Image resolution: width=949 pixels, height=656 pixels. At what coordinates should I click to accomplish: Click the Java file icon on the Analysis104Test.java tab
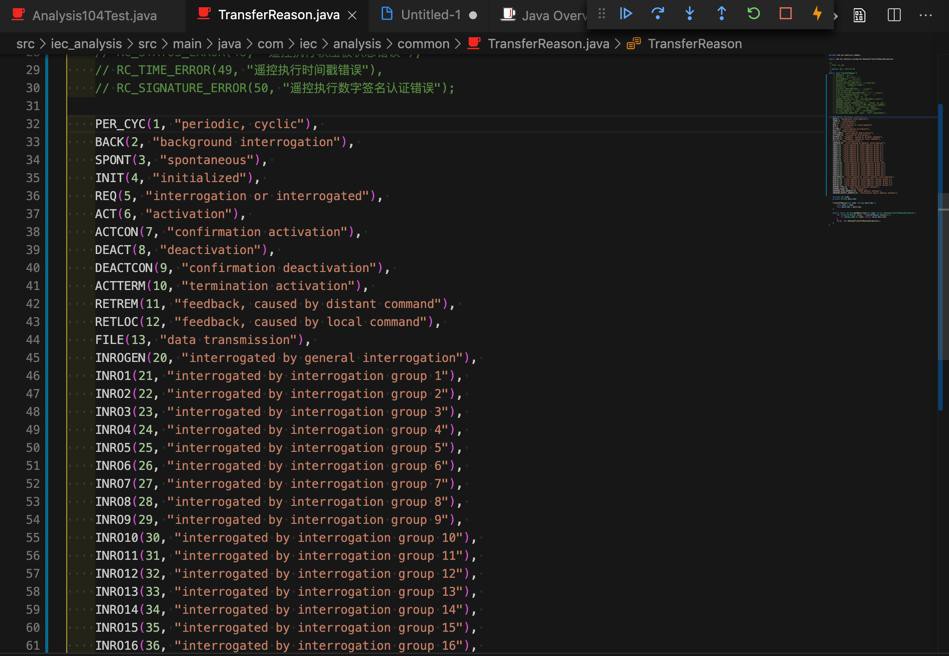[x=18, y=14]
